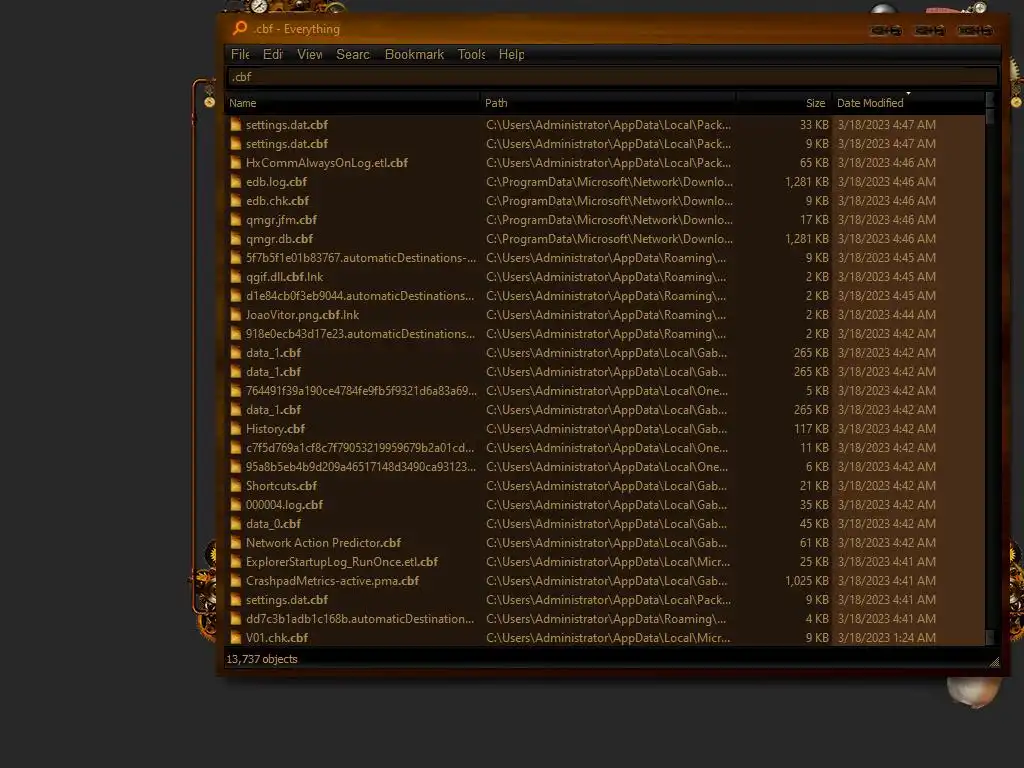Select file name starting with 5f7b5f1e01b83767
The image size is (1024, 768).
coord(361,258)
